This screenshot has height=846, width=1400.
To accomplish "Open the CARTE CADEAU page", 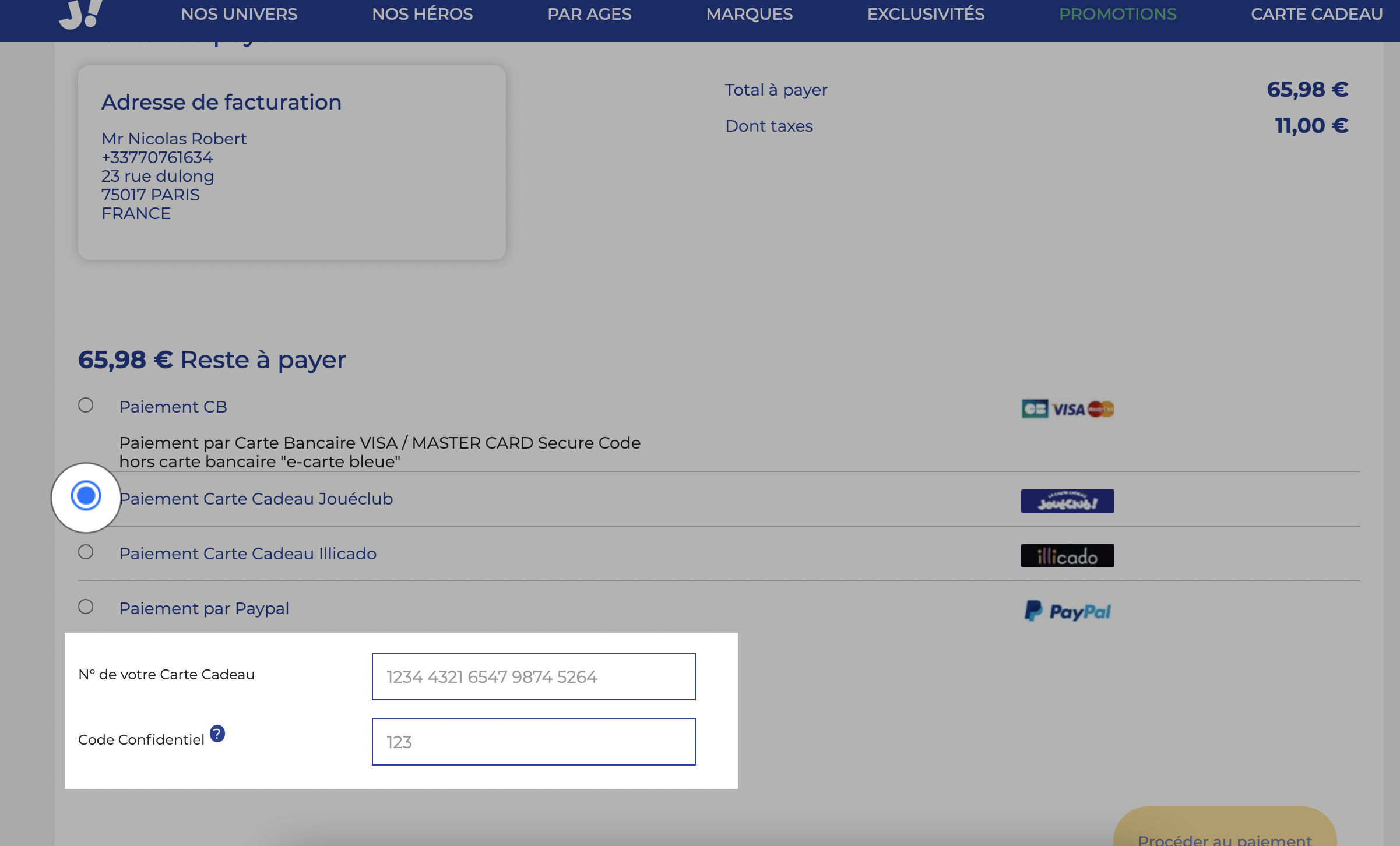I will pos(1317,14).
